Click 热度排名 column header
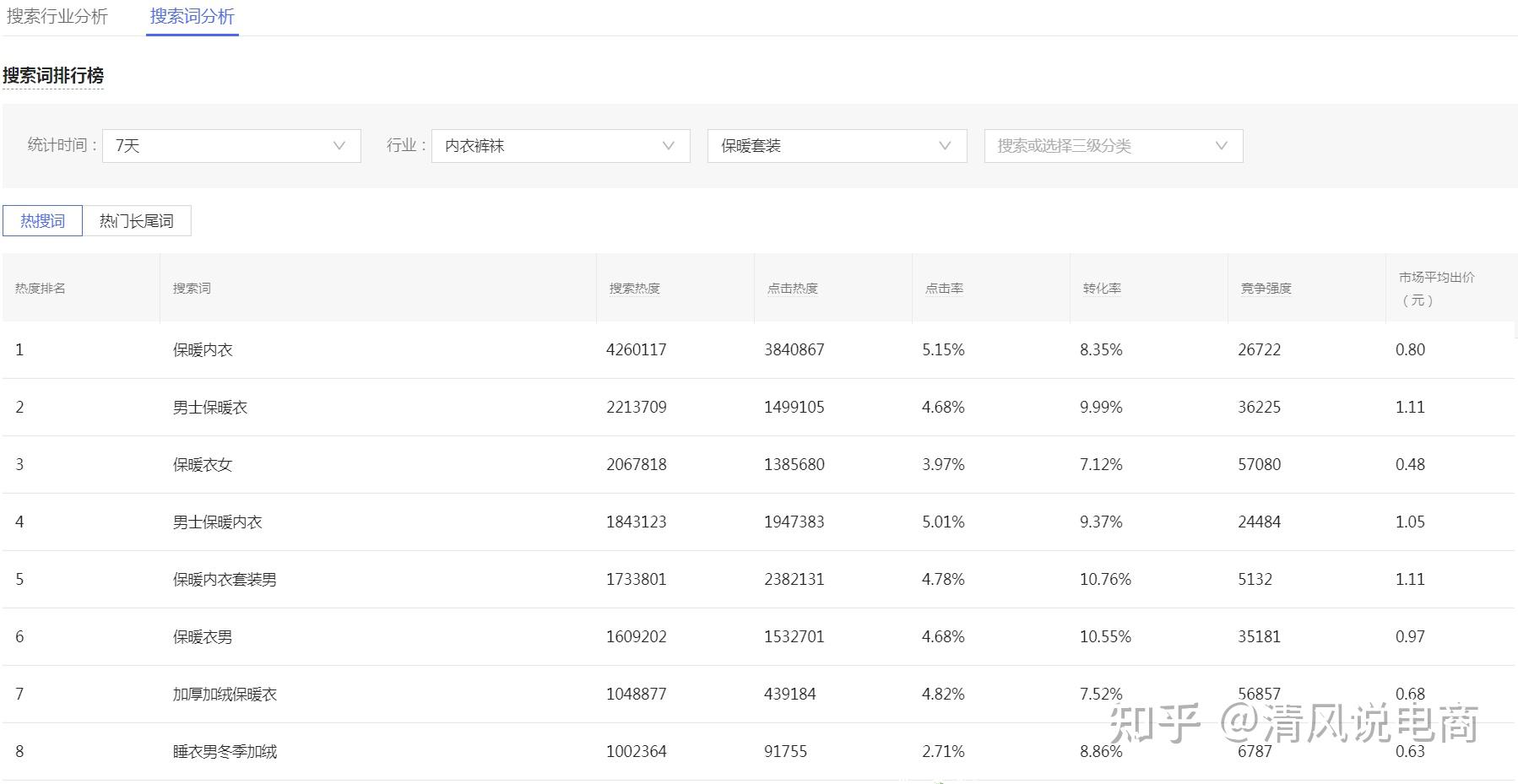The image size is (1518, 784). pyautogui.click(x=41, y=289)
